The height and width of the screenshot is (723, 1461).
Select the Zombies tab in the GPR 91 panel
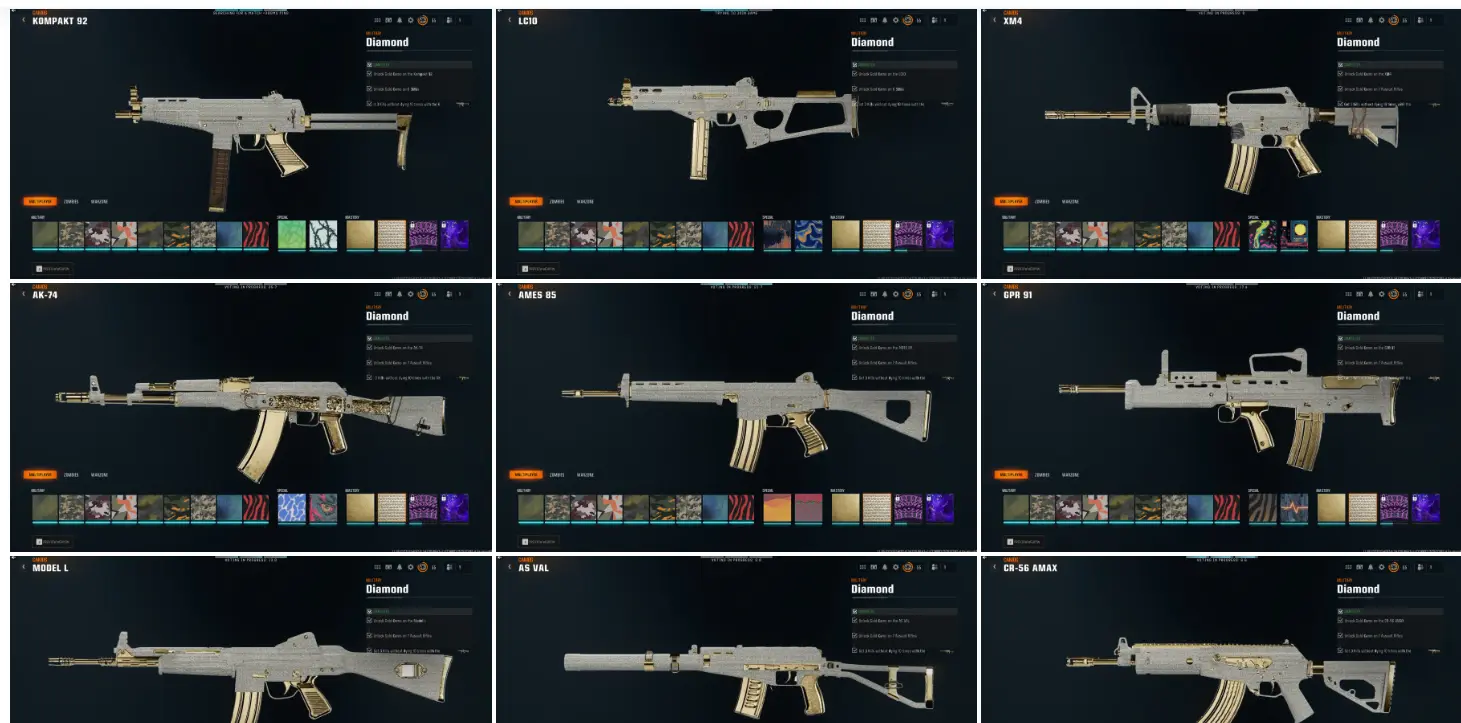[1042, 475]
